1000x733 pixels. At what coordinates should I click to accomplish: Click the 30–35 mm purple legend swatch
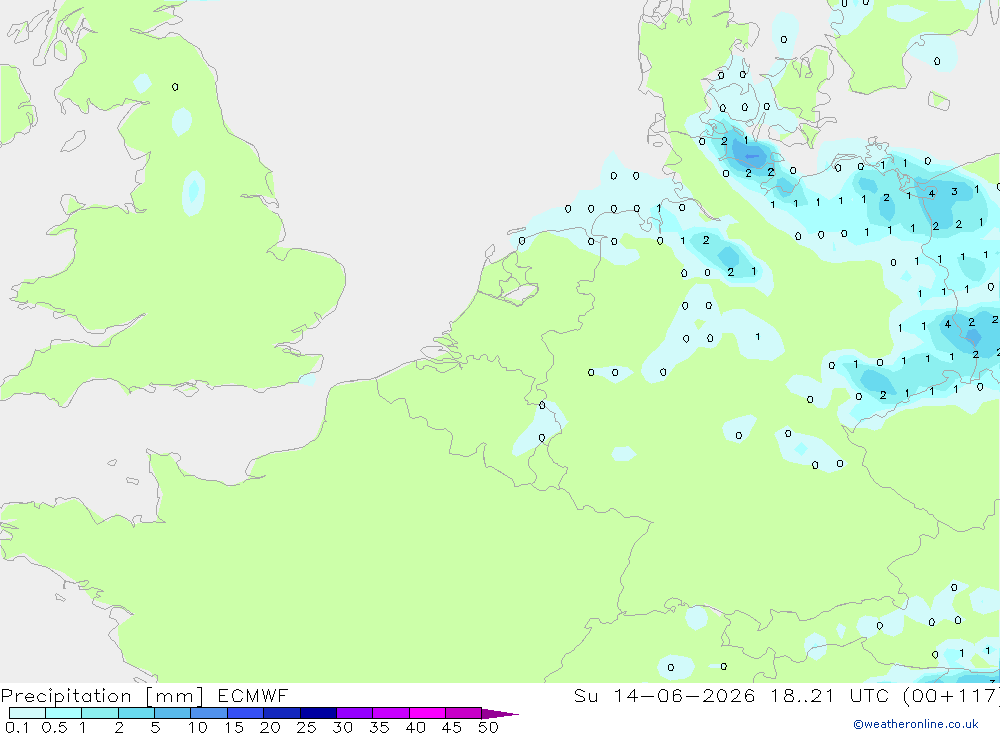pyautogui.click(x=354, y=713)
